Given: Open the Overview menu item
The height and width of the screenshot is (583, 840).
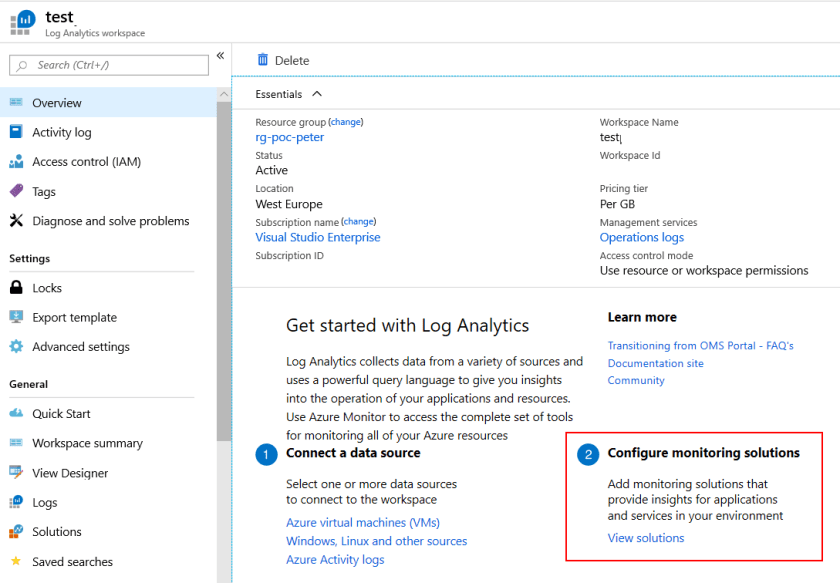Looking at the screenshot, I should (57, 103).
